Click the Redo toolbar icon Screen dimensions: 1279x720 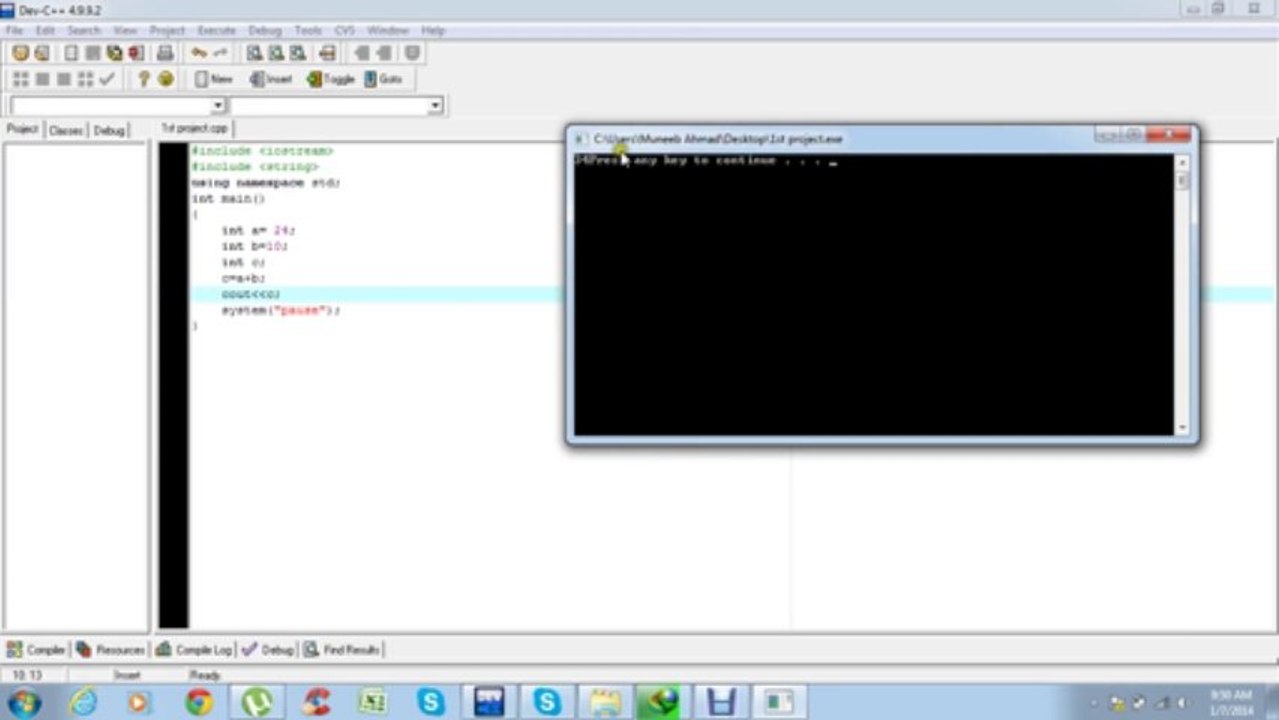coord(220,53)
